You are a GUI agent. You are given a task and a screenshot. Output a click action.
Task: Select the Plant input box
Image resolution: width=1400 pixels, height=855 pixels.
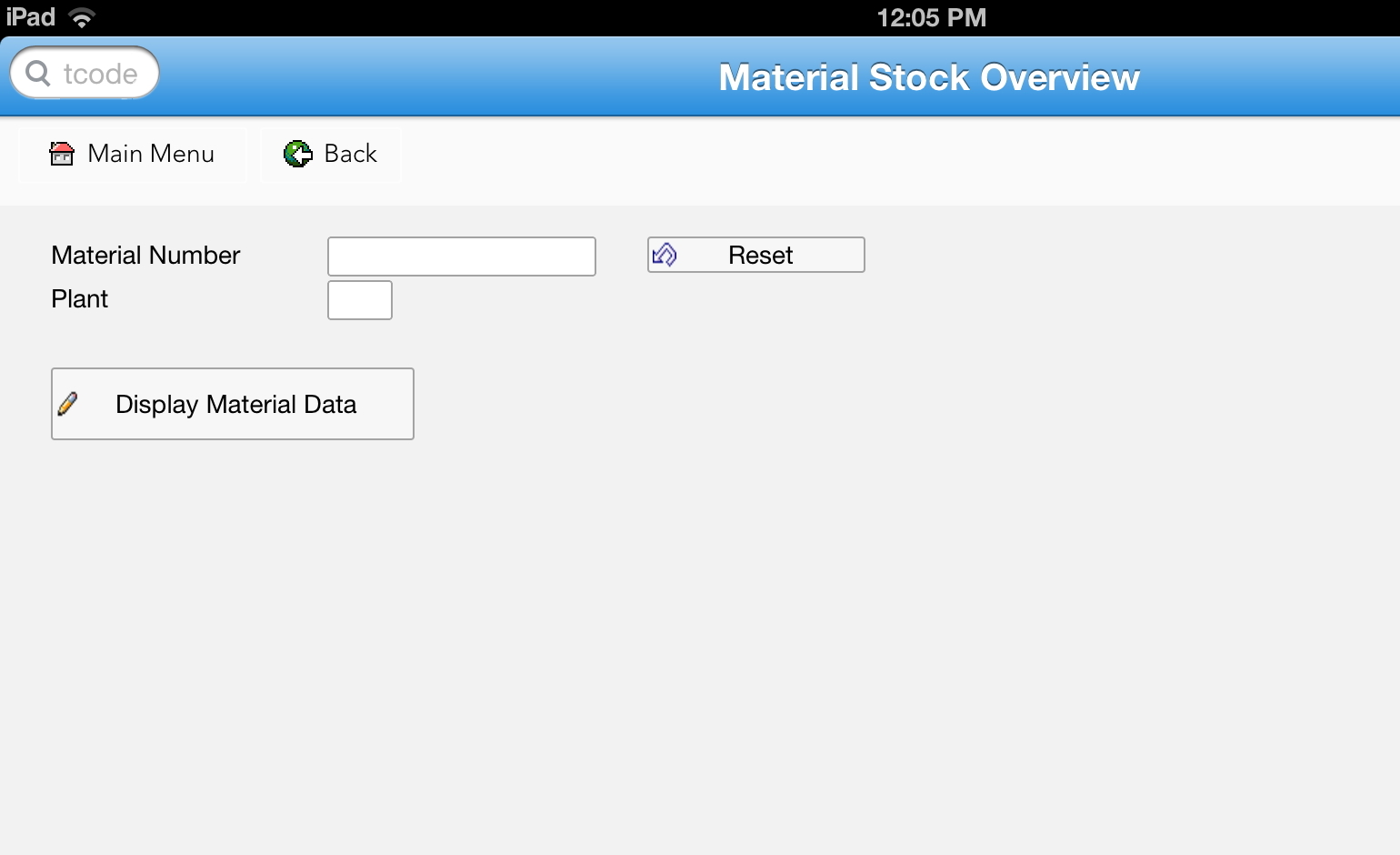(359, 300)
